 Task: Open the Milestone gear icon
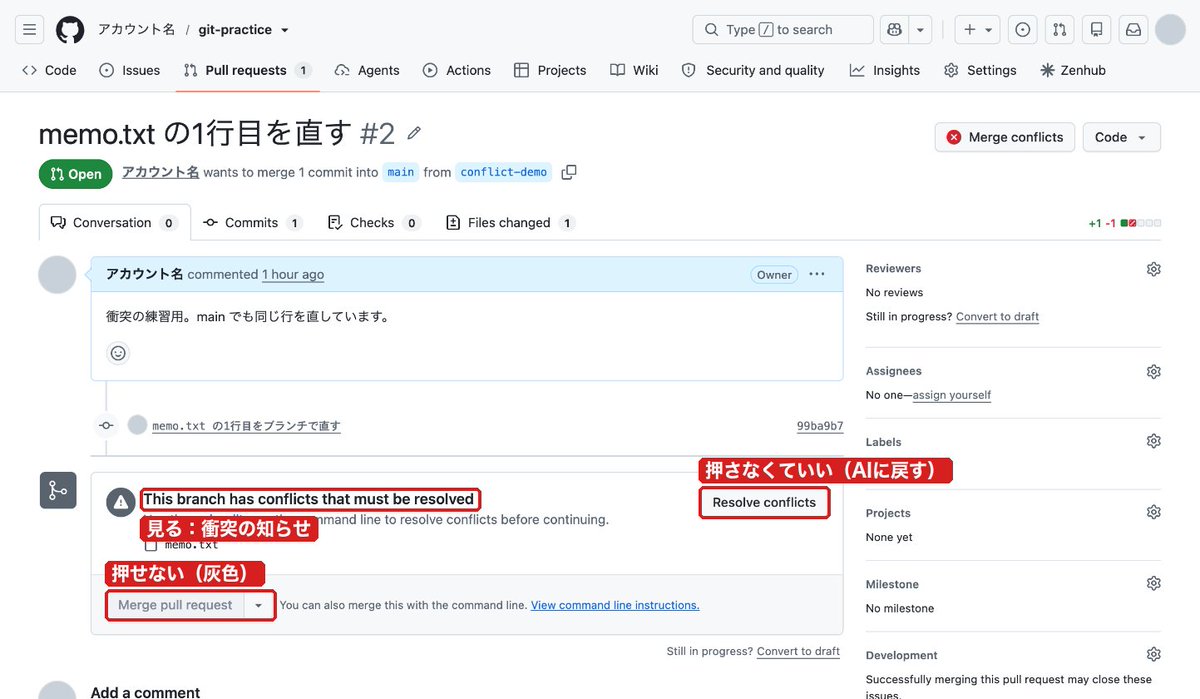(x=1153, y=583)
